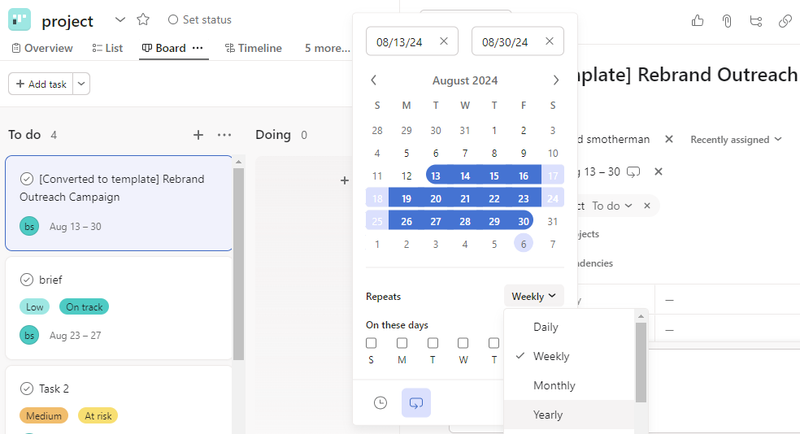Click the thumbs-up like icon

tap(697, 21)
